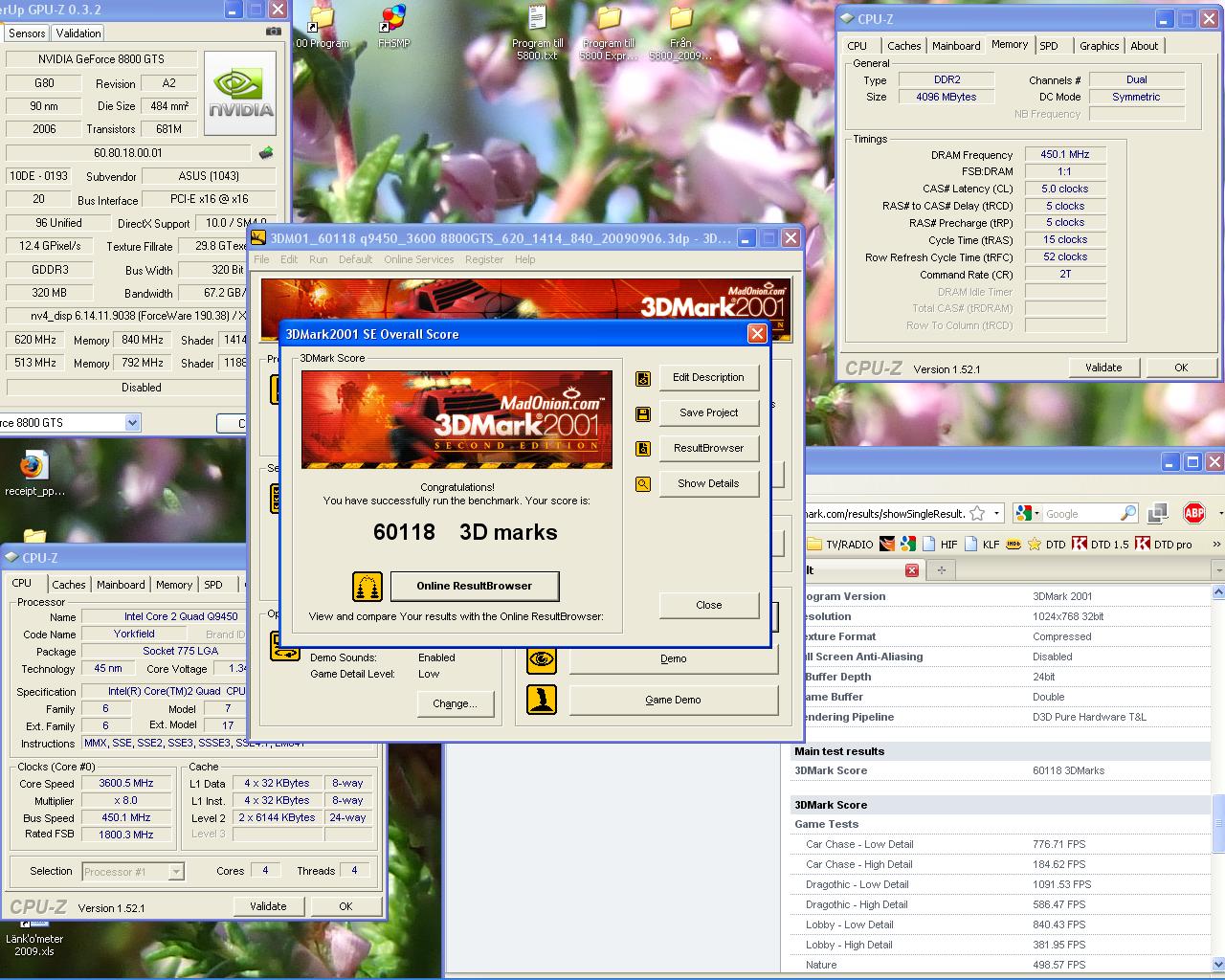The width and height of the screenshot is (1225, 980).
Task: Click the search magnifier icon in Google box
Action: pyautogui.click(x=1128, y=514)
